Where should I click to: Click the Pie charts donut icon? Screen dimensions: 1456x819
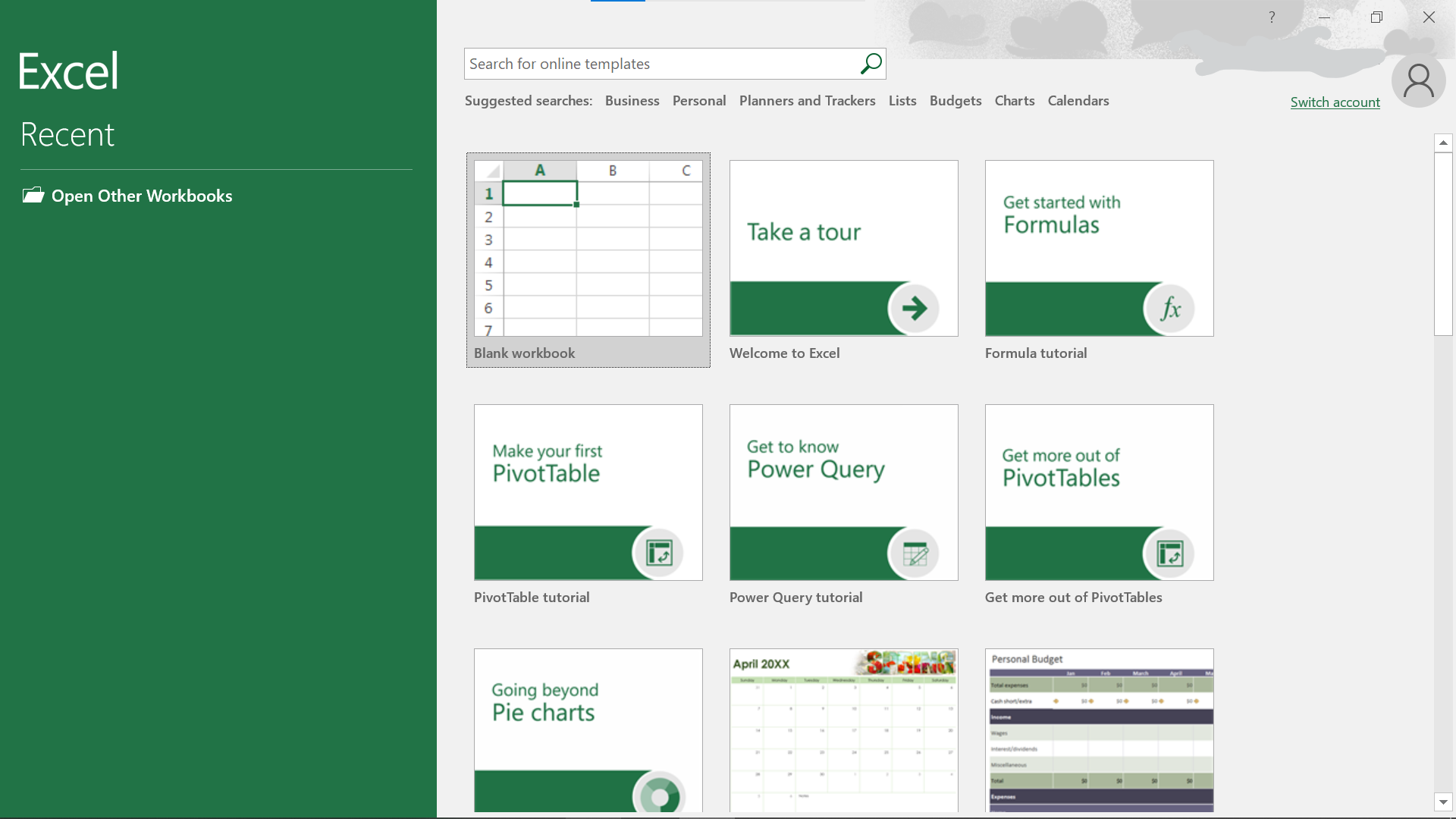click(x=659, y=793)
